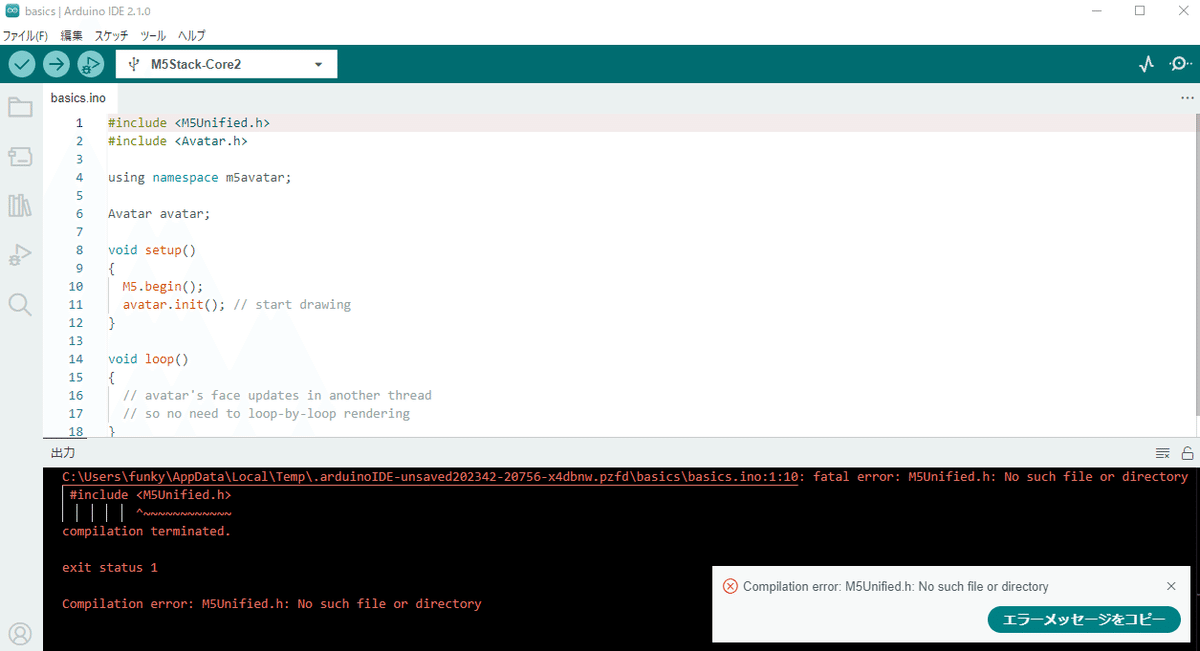This screenshot has height=651, width=1200.
Task: Open the editor tab overflow (three dots) menu
Action: [x=1187, y=98]
